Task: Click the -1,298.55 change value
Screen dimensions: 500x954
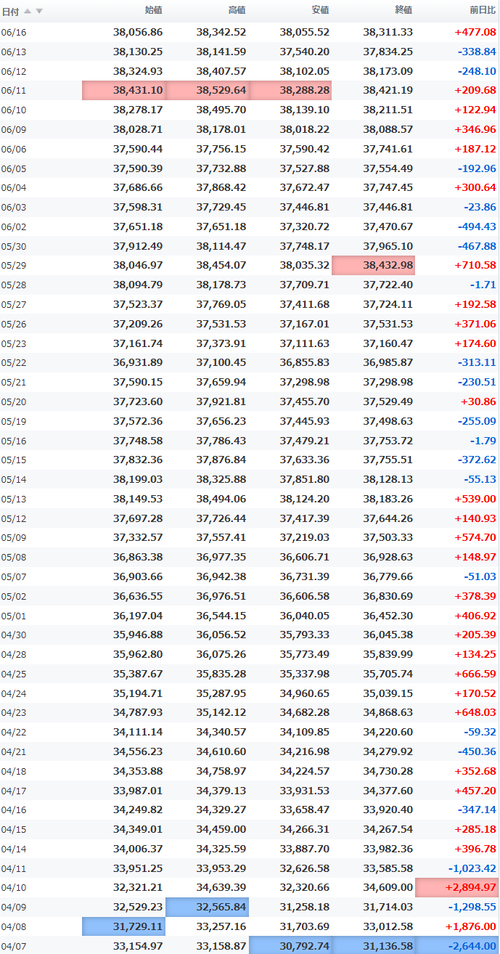Action: [472, 907]
